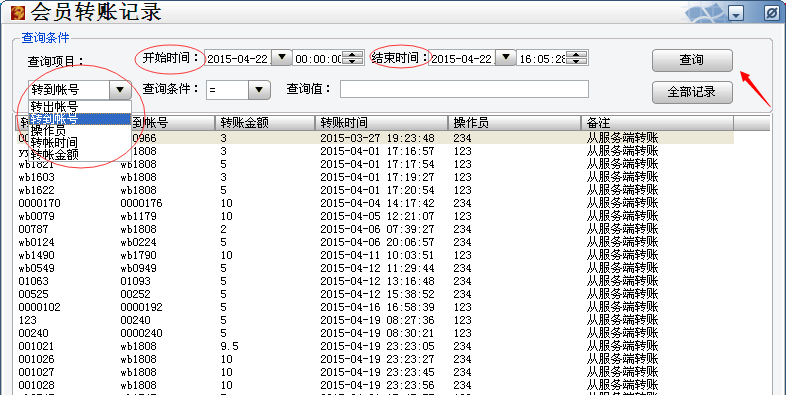Click source account 001027
This screenshot has width=786, height=395.
point(36,372)
